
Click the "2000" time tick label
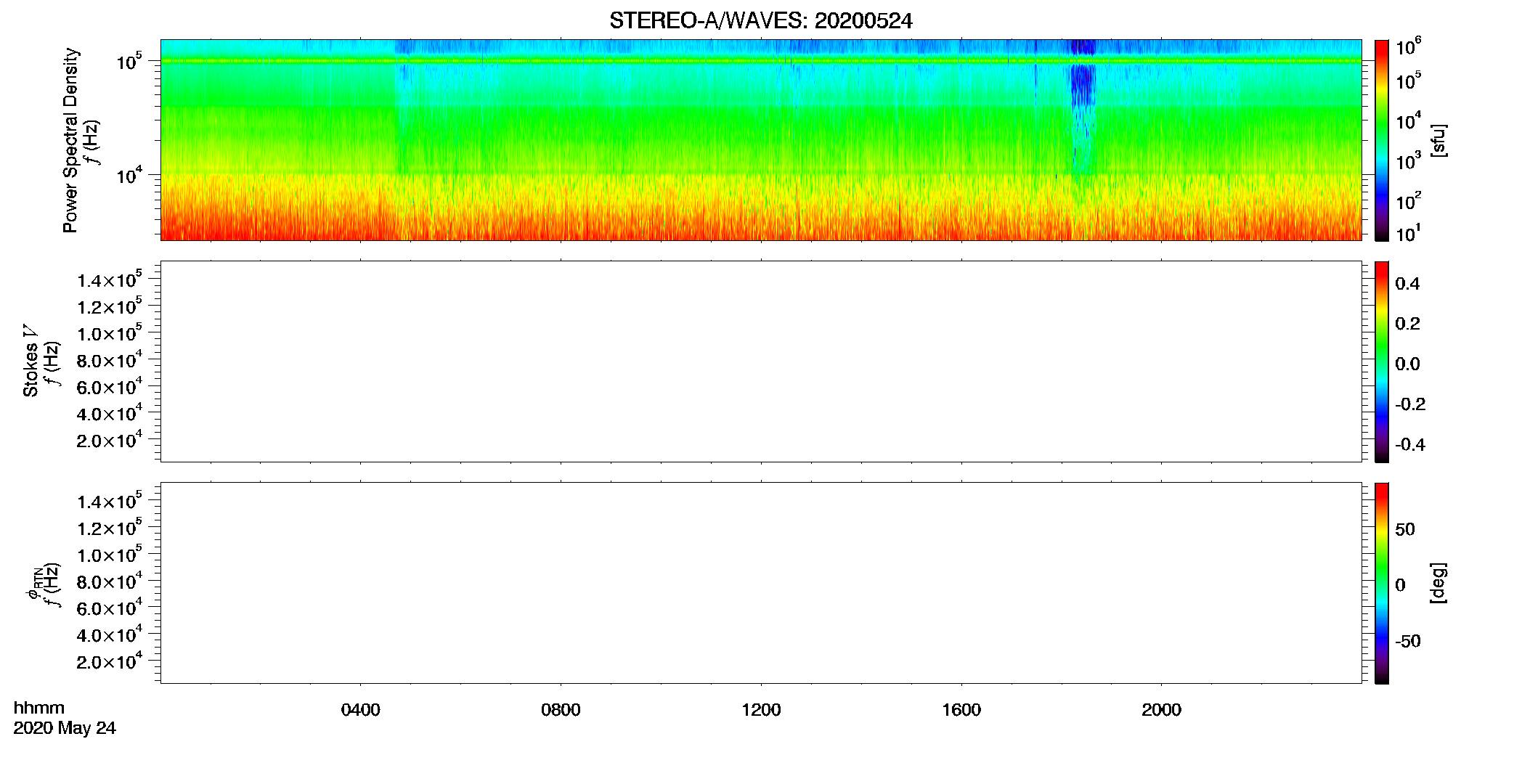point(1161,710)
